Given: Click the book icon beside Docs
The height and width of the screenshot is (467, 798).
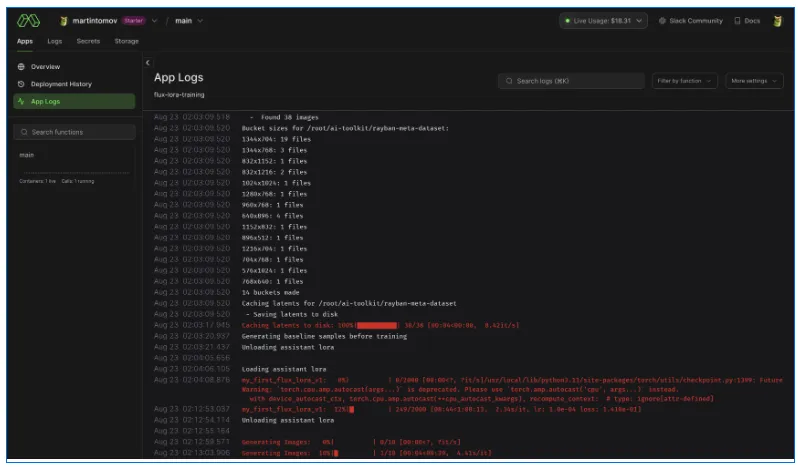Looking at the screenshot, I should pyautogui.click(x=737, y=21).
